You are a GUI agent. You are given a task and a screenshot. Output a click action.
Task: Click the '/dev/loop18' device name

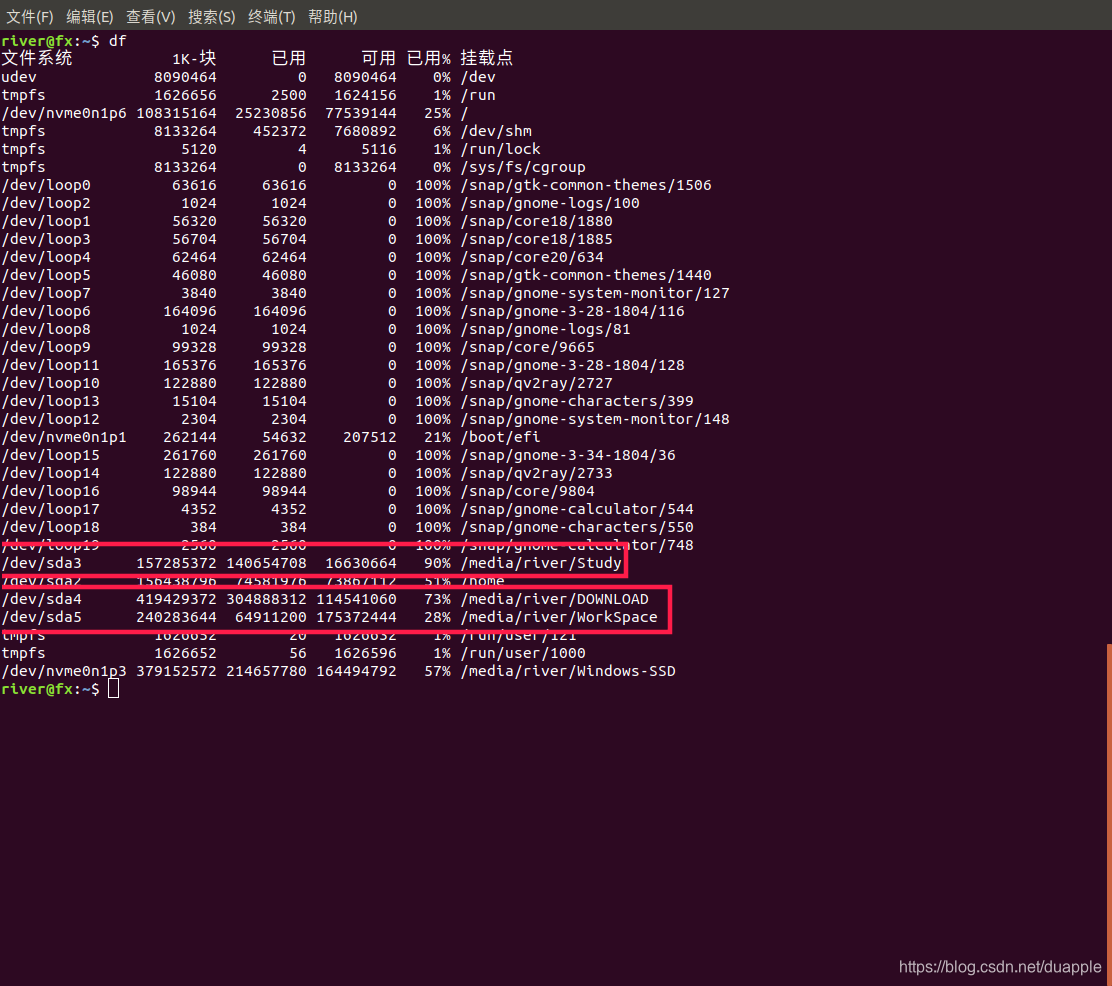(x=50, y=528)
